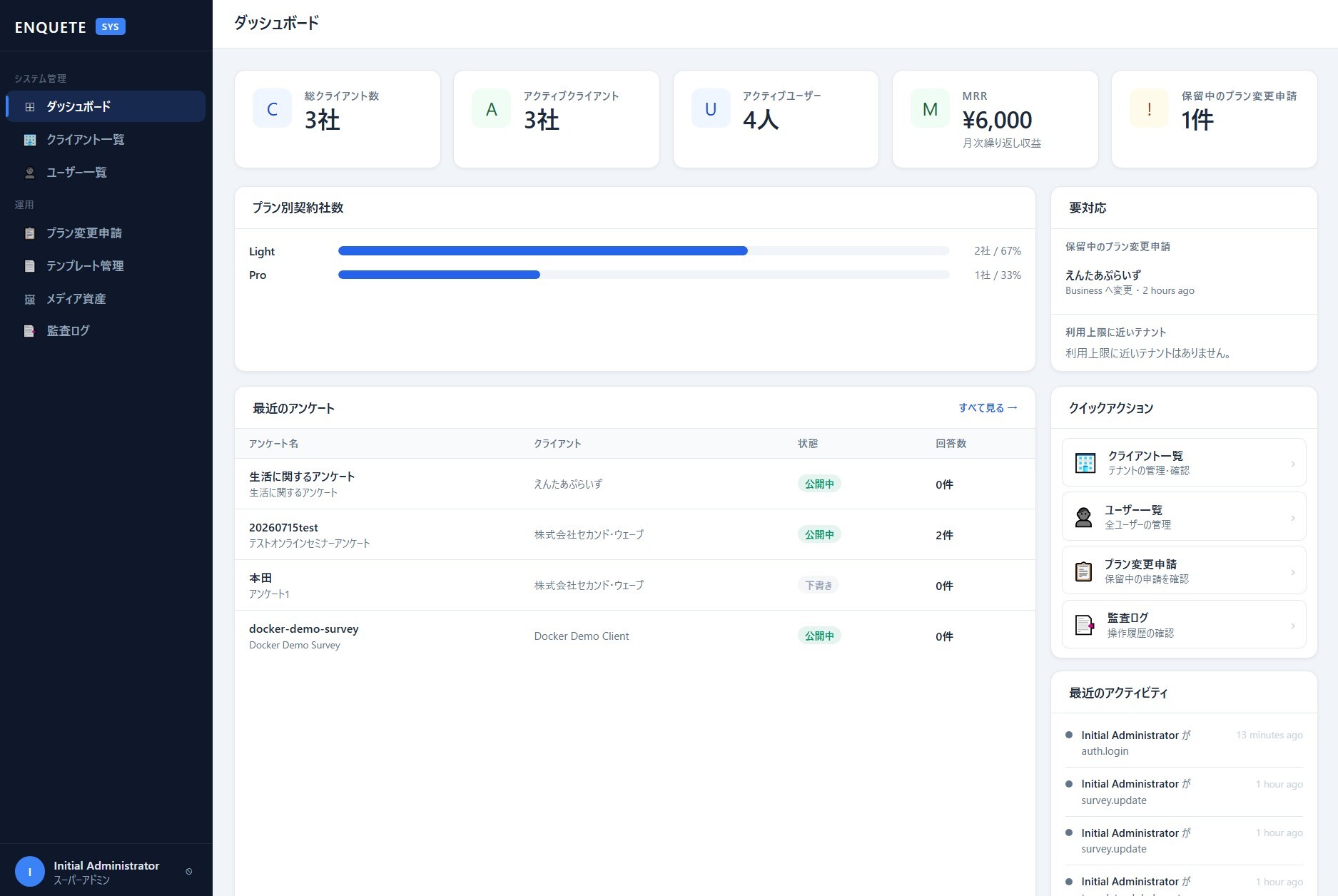Select the 本田 survey row
The height and width of the screenshot is (896, 1338).
click(x=634, y=585)
